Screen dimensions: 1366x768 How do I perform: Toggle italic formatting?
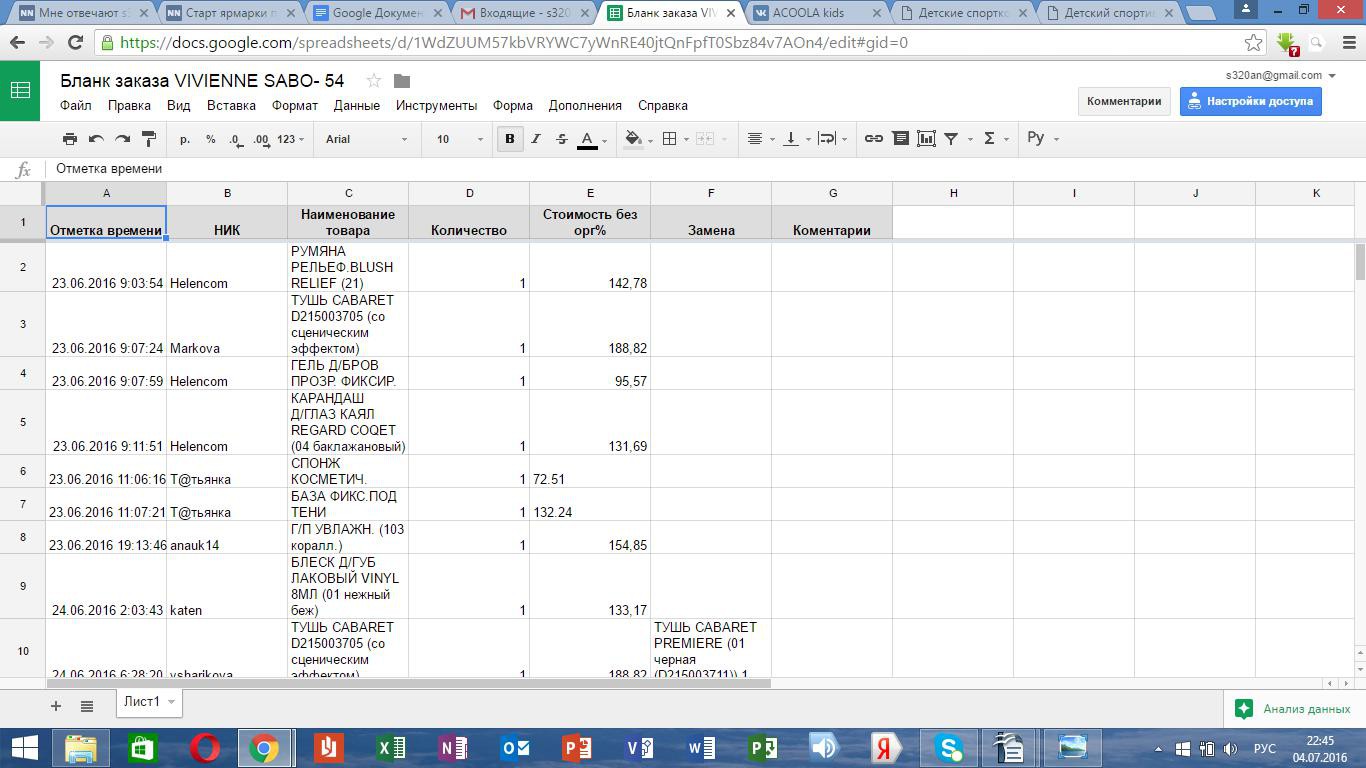pos(536,139)
